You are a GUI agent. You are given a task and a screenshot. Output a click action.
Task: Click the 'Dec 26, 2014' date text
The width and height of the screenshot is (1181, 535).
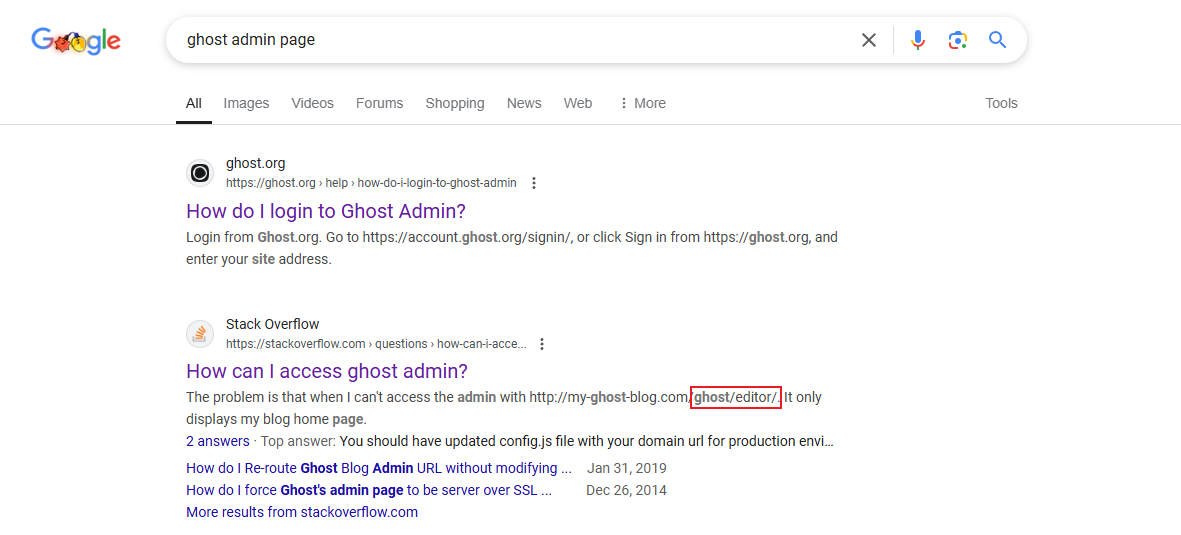(626, 491)
